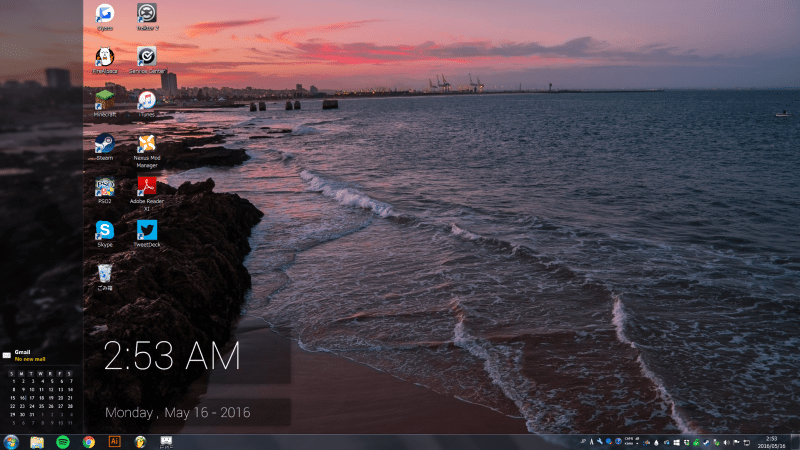Select the Steam desktop shortcut

point(104,144)
